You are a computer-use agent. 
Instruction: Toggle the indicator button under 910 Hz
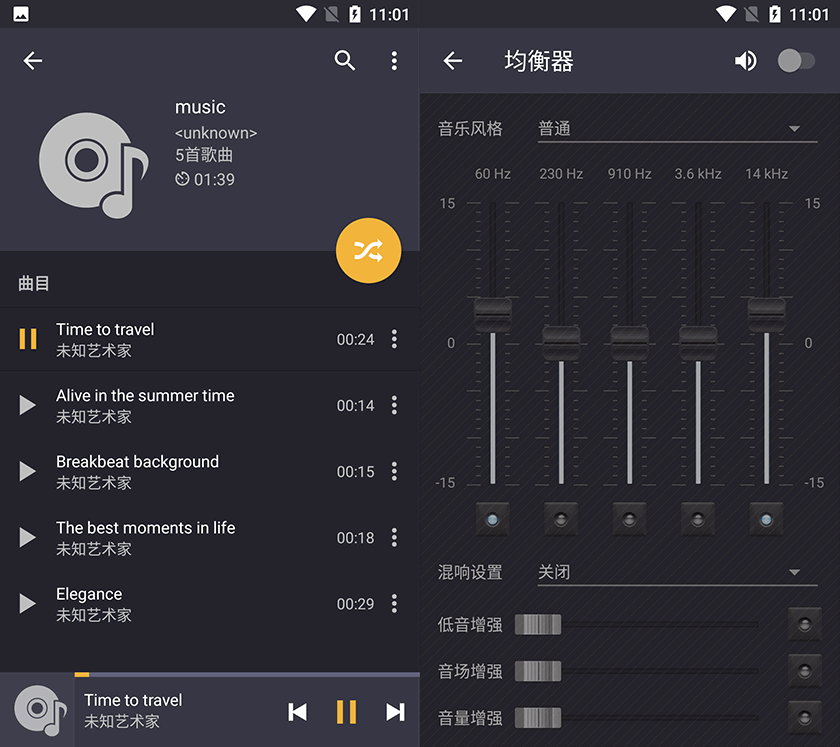(x=629, y=519)
